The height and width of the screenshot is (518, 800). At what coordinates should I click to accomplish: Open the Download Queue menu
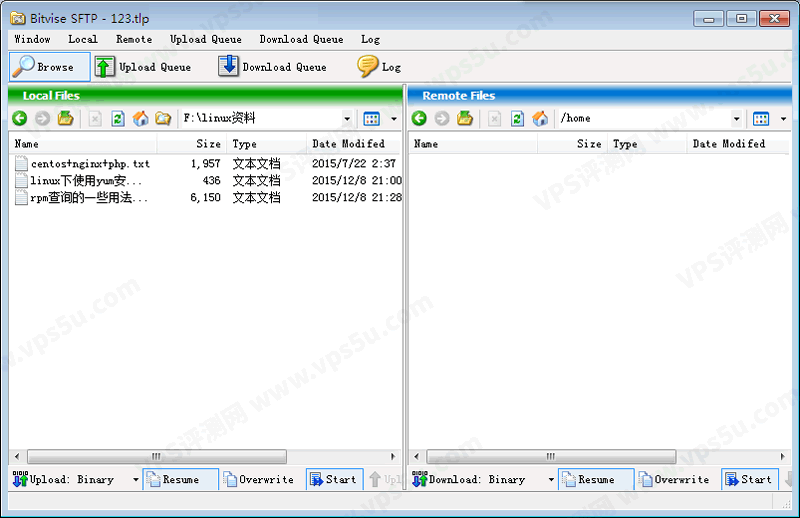301,39
